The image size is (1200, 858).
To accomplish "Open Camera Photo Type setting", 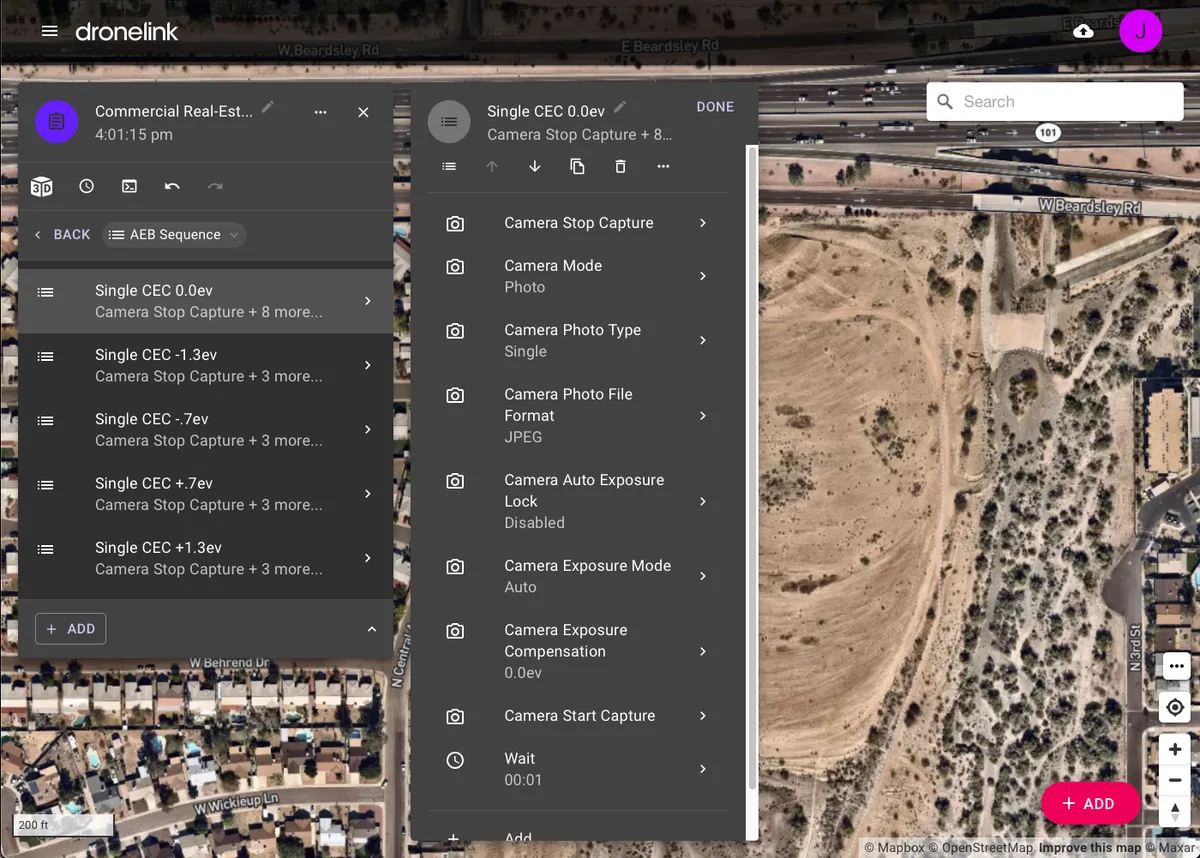I will [578, 340].
